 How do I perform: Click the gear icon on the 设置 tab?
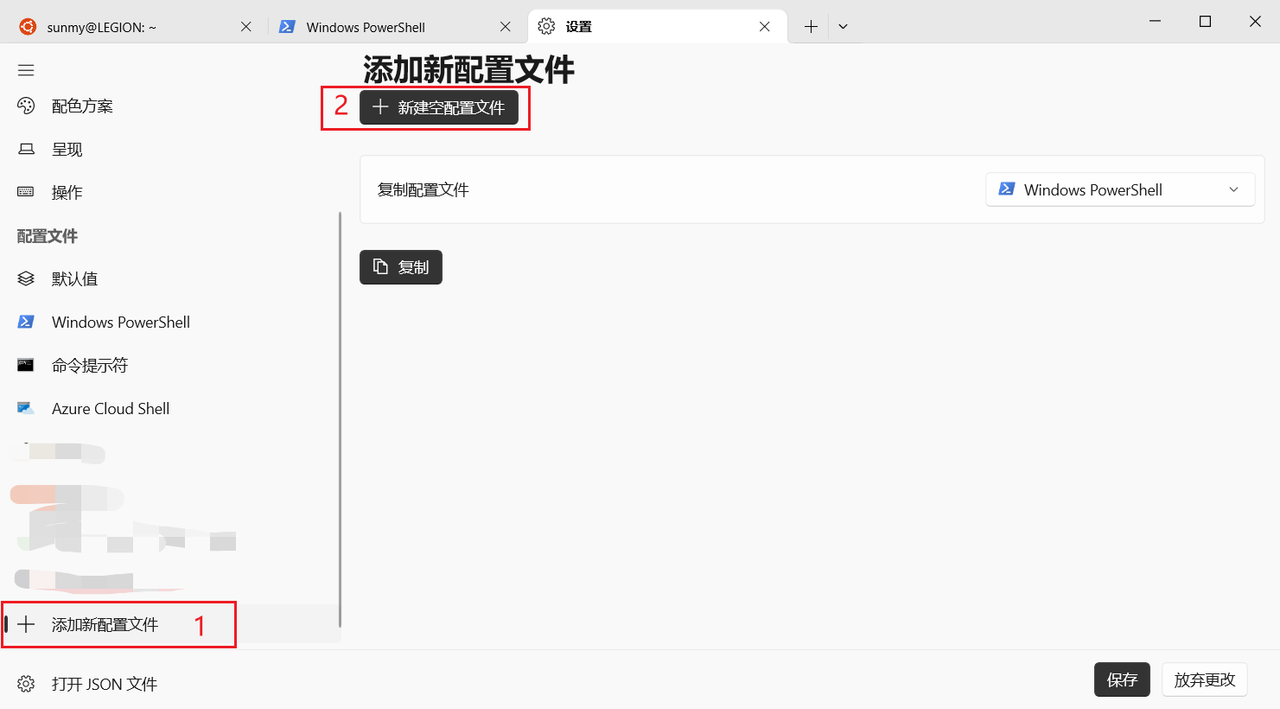click(x=546, y=27)
